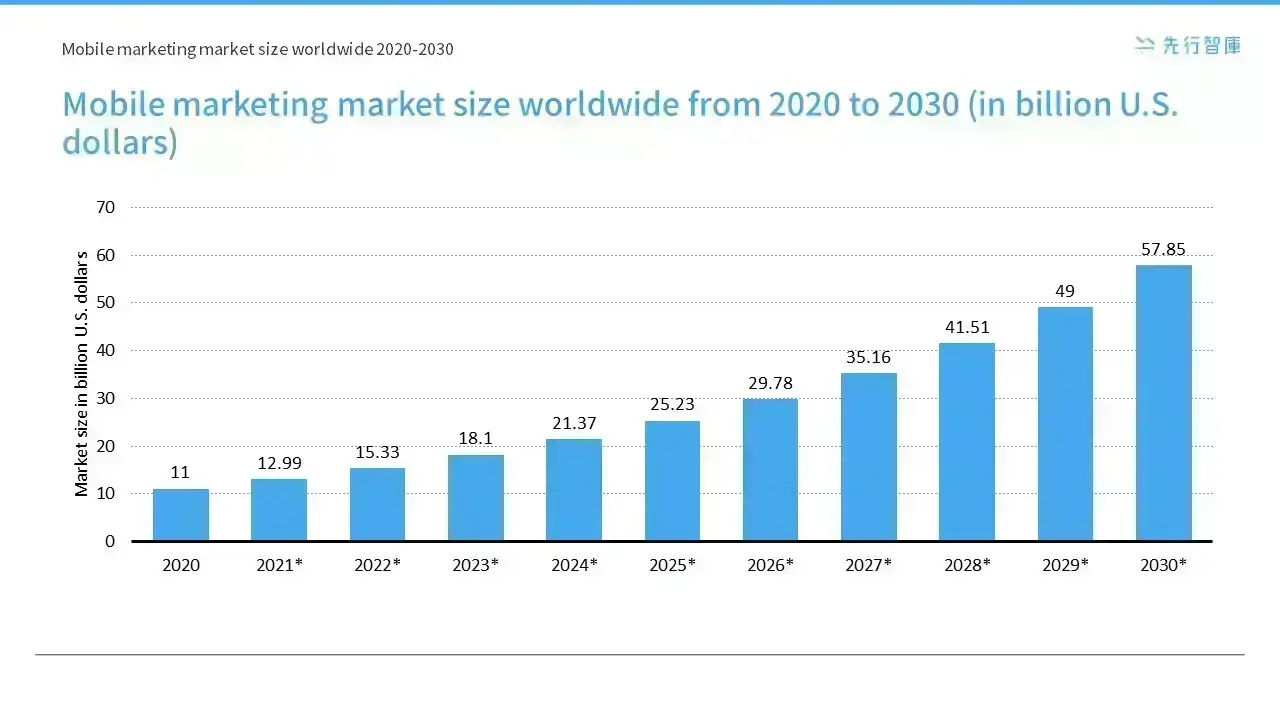Image resolution: width=1280 pixels, height=720 pixels.
Task: Select the 2025* bar
Action: click(672, 481)
